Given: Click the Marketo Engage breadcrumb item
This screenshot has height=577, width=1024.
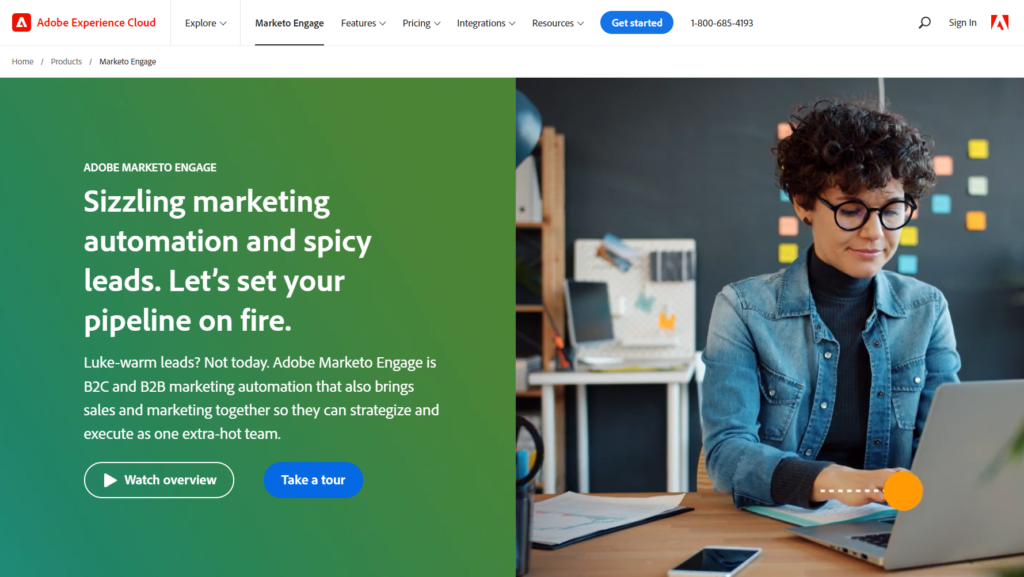Looking at the screenshot, I should tap(127, 61).
